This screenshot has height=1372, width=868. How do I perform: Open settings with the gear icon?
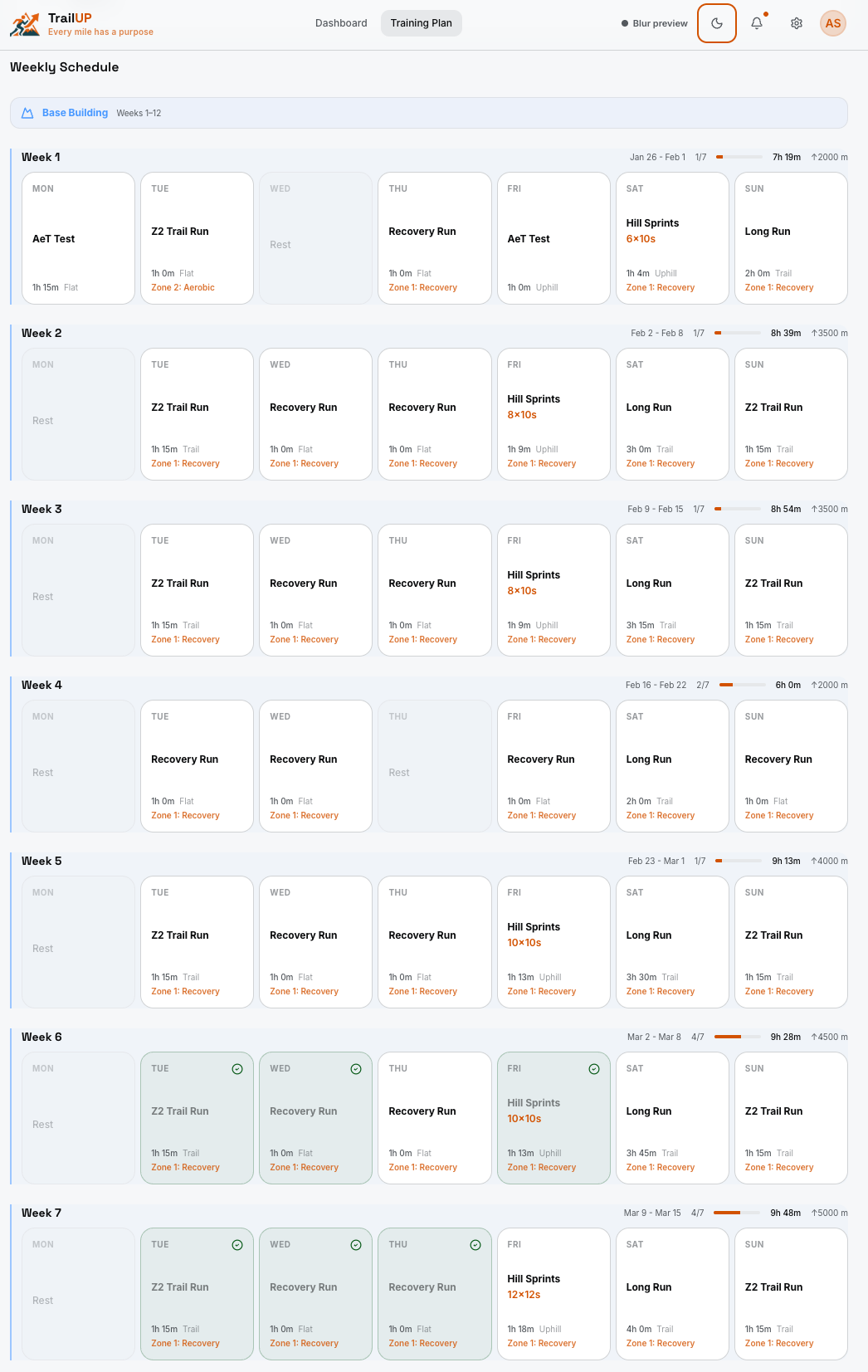(797, 23)
